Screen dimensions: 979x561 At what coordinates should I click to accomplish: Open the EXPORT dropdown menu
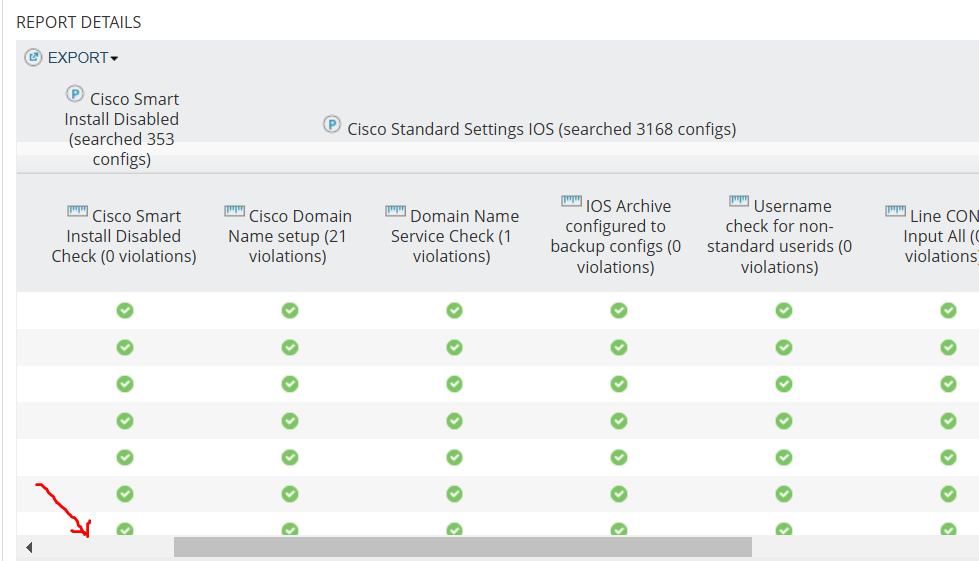(82, 58)
